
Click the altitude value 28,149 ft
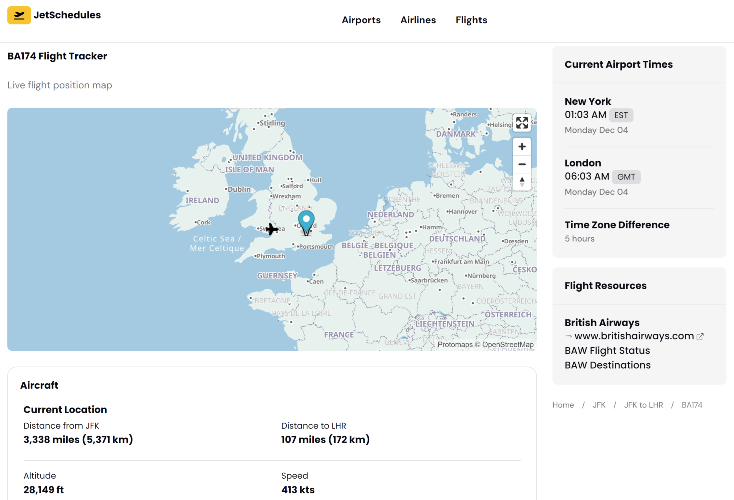click(44, 490)
